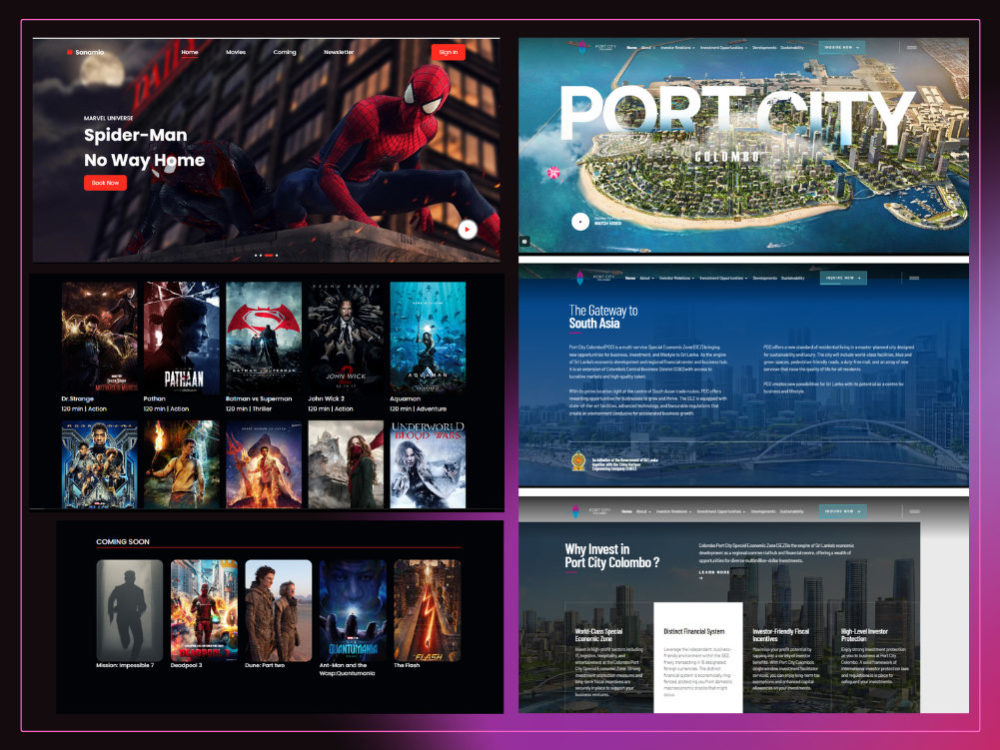Open Developments on the Why Invest screen nav
The image size is (1000, 750).
(763, 511)
